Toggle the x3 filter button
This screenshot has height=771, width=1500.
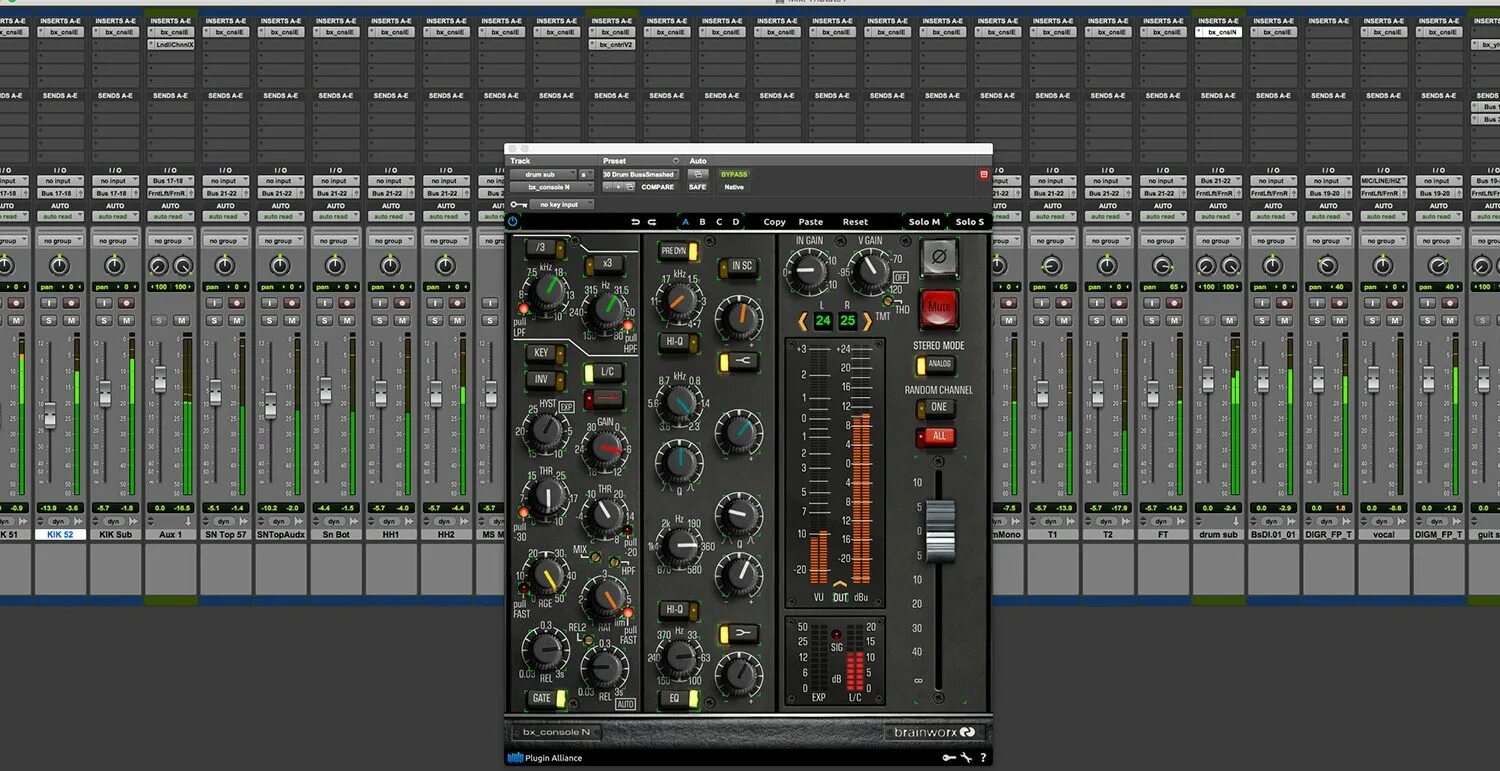tap(604, 263)
